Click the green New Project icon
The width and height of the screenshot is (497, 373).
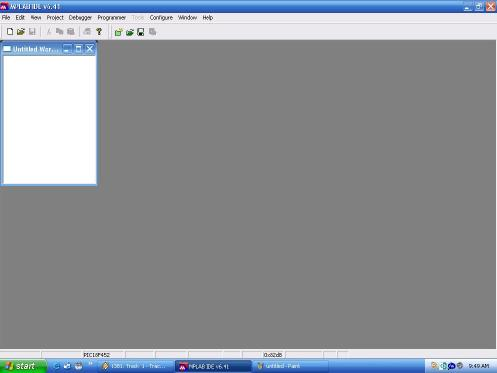[x=118, y=32]
